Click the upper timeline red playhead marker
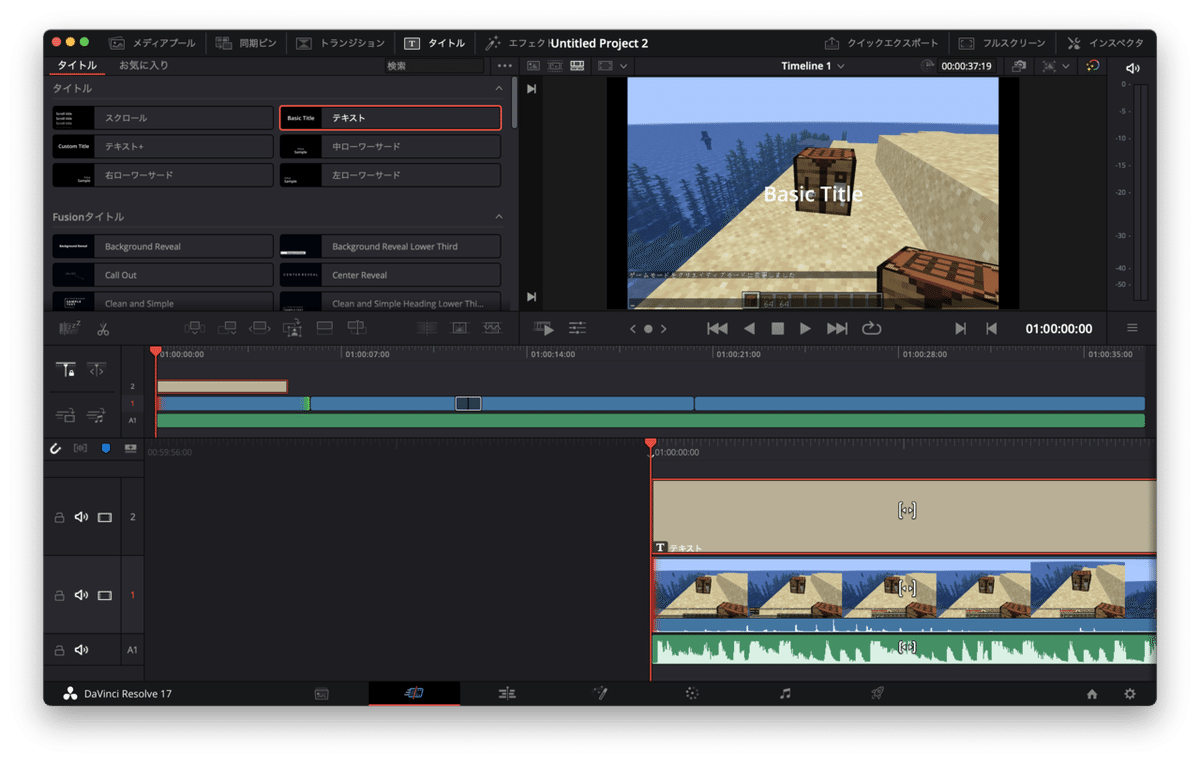This screenshot has height=763, width=1200. coord(155,351)
